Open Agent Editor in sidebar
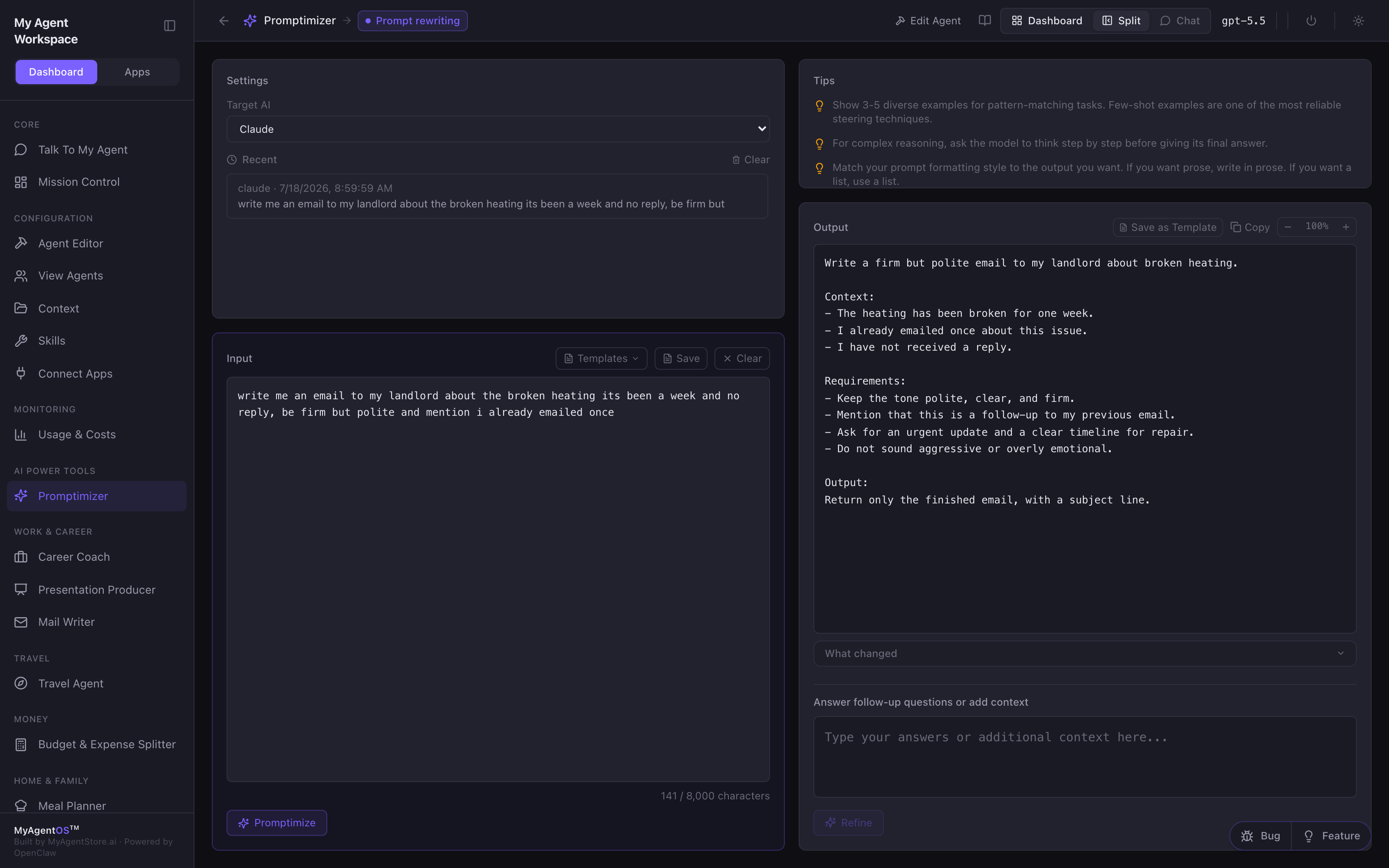Image resolution: width=1389 pixels, height=868 pixels. [x=96, y=243]
